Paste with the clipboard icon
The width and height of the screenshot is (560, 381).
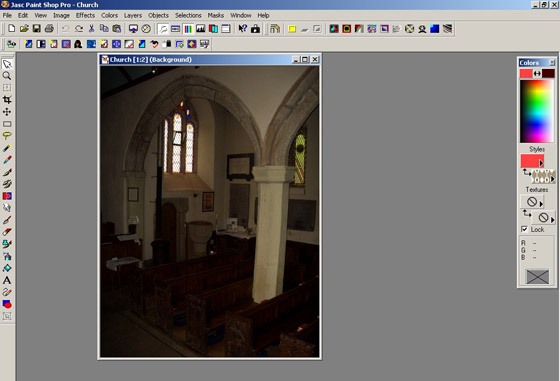(117, 29)
